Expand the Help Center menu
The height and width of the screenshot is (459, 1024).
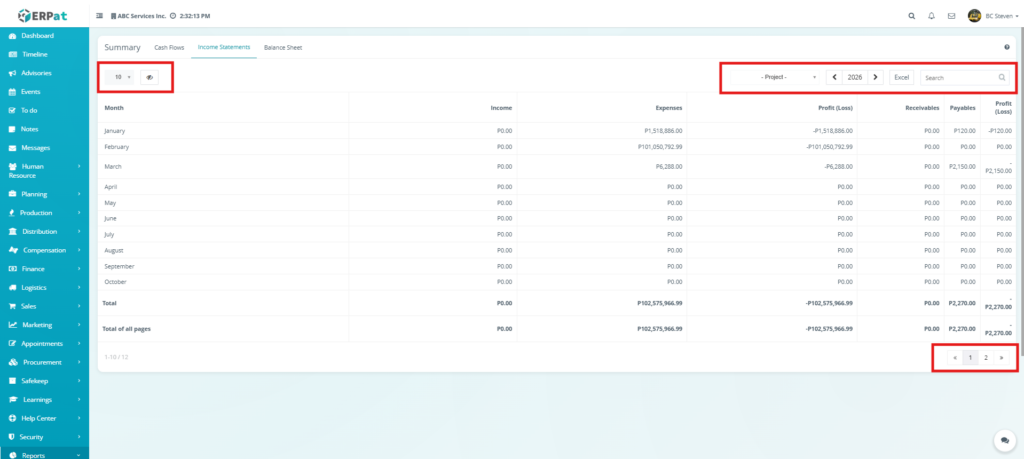(44, 418)
